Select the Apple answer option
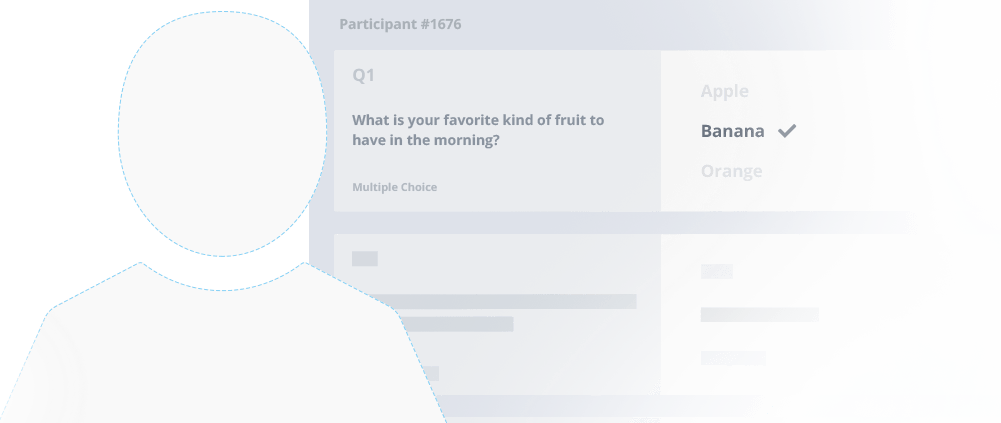Viewport: 1001px width, 423px height. click(725, 91)
